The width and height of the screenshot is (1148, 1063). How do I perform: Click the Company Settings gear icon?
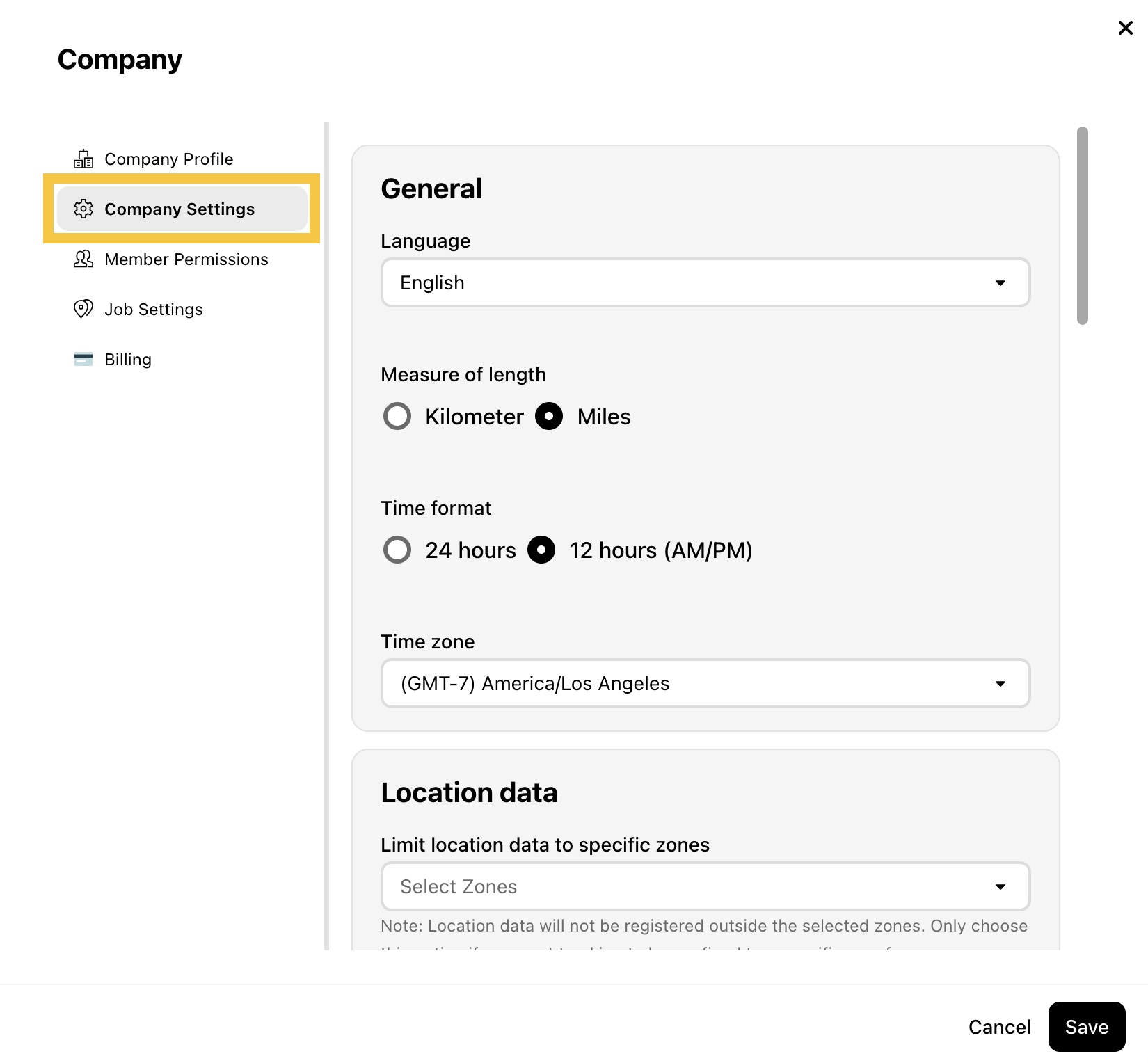tap(83, 209)
